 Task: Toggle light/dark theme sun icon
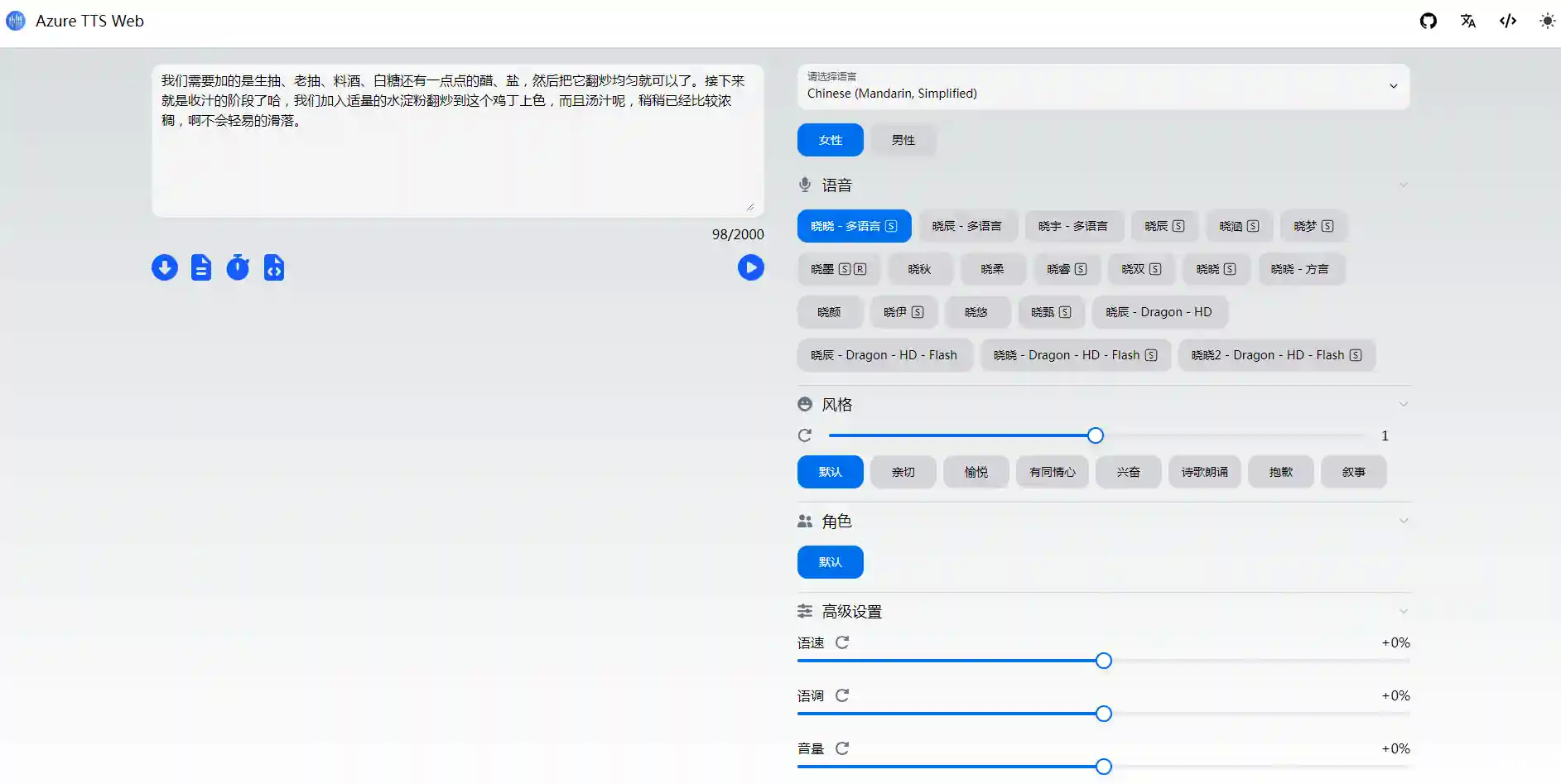1546,22
